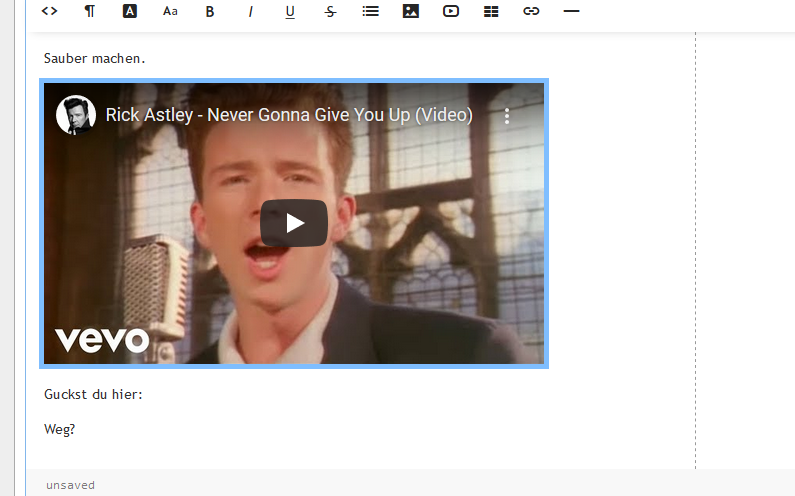Toggle strikethrough formatting
The height and width of the screenshot is (496, 795).
[x=330, y=12]
